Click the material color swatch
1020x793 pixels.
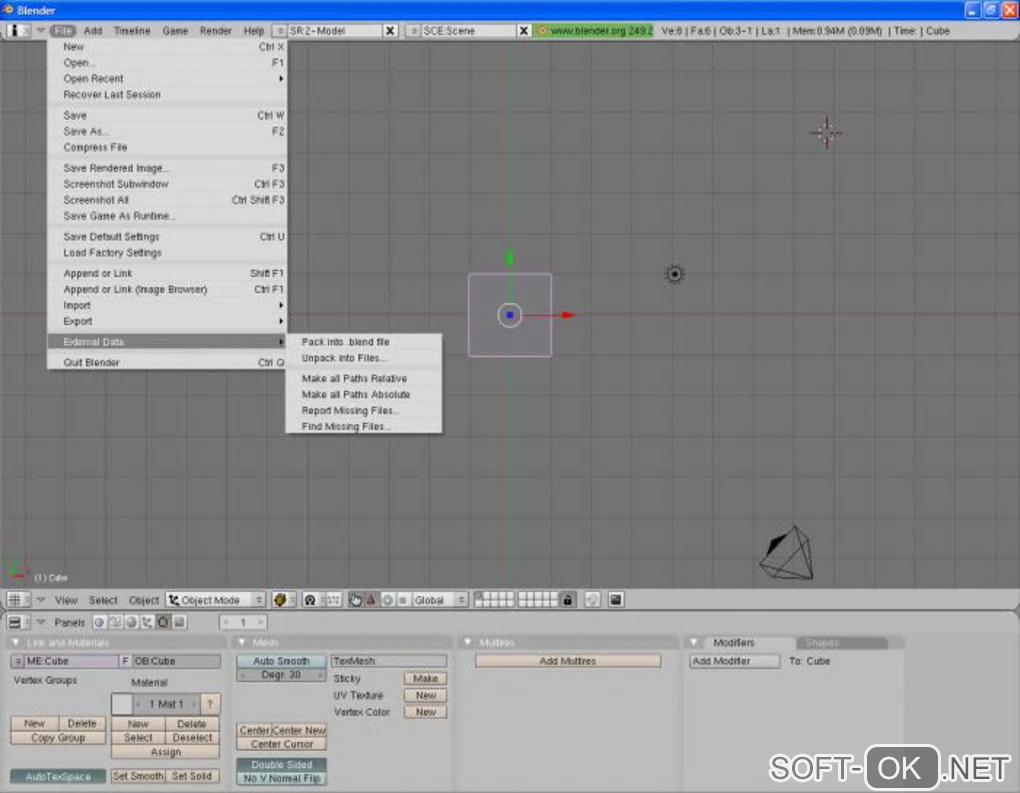tap(122, 704)
